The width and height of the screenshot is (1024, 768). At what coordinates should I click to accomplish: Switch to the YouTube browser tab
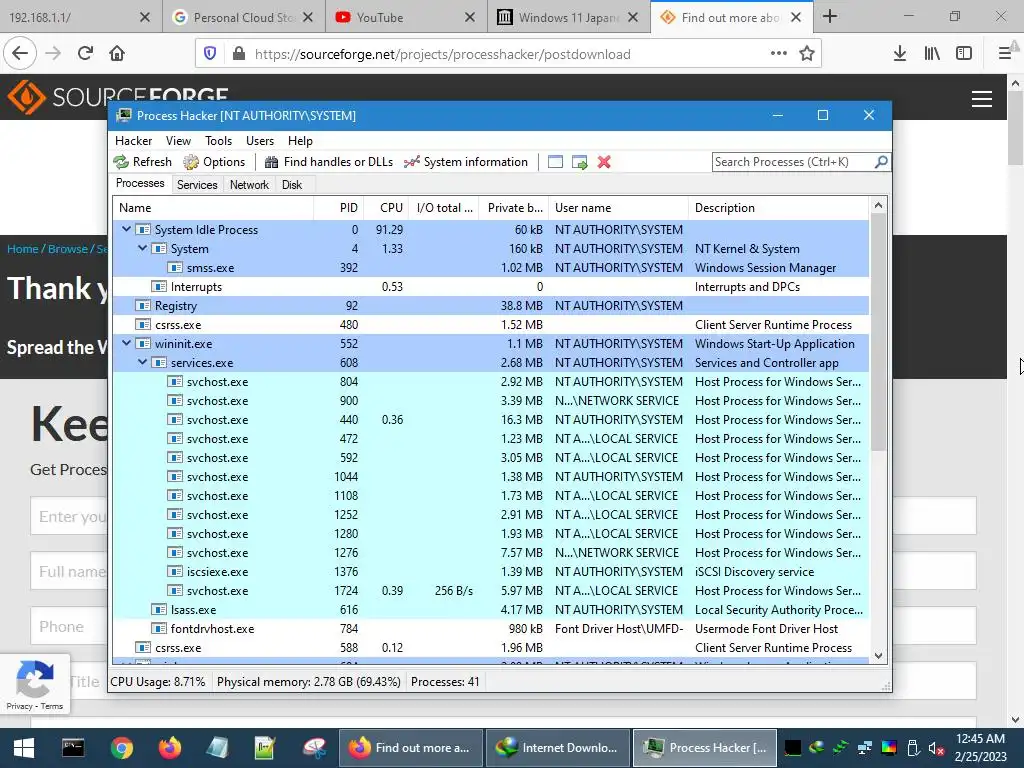click(405, 17)
